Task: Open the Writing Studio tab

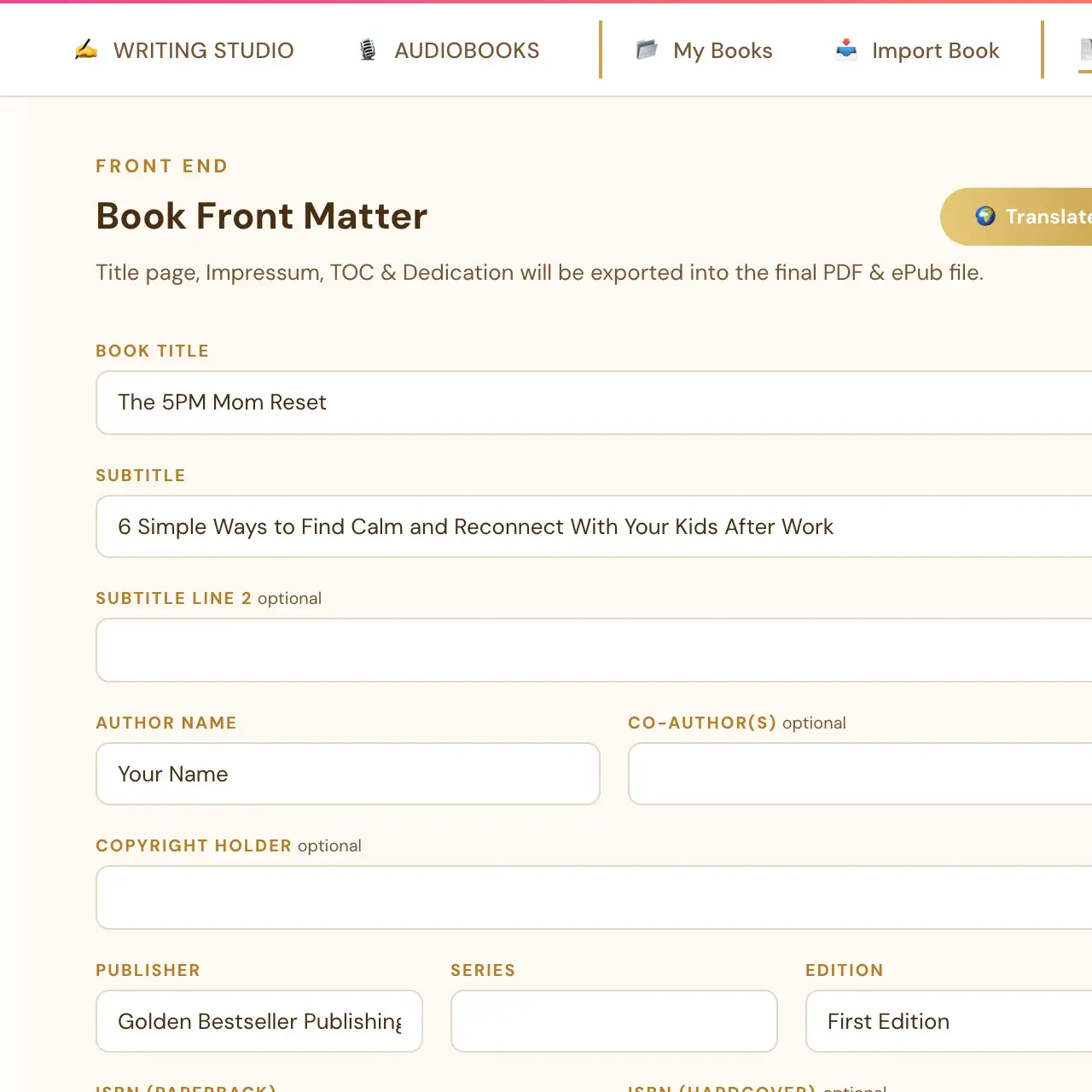Action: click(184, 50)
